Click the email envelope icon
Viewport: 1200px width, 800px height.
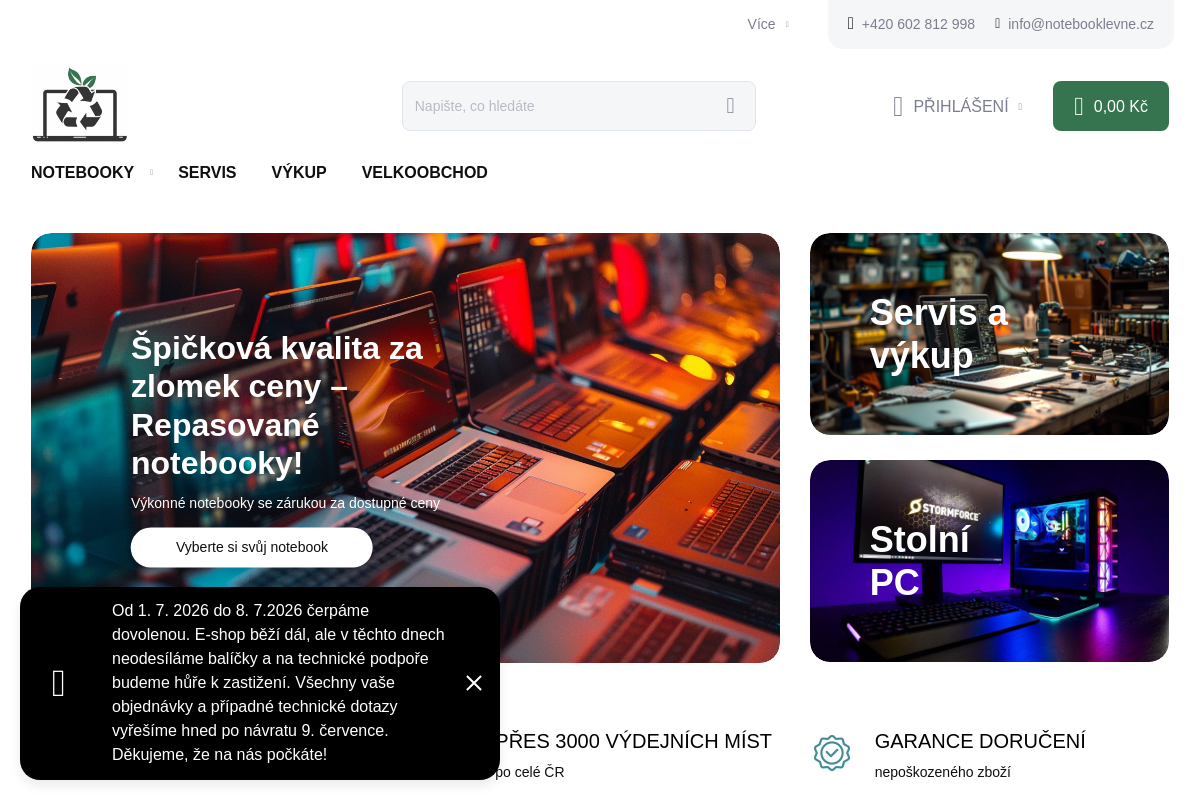[x=997, y=23]
